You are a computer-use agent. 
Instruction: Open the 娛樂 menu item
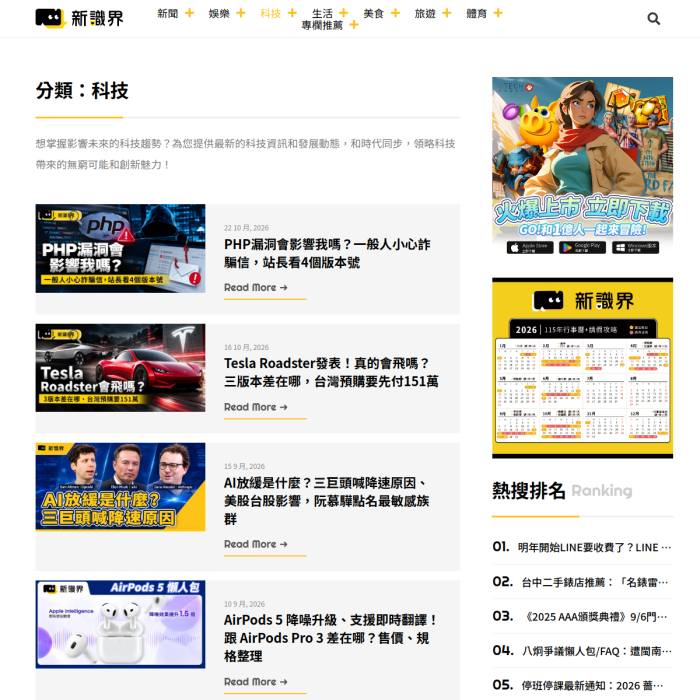[x=219, y=13]
